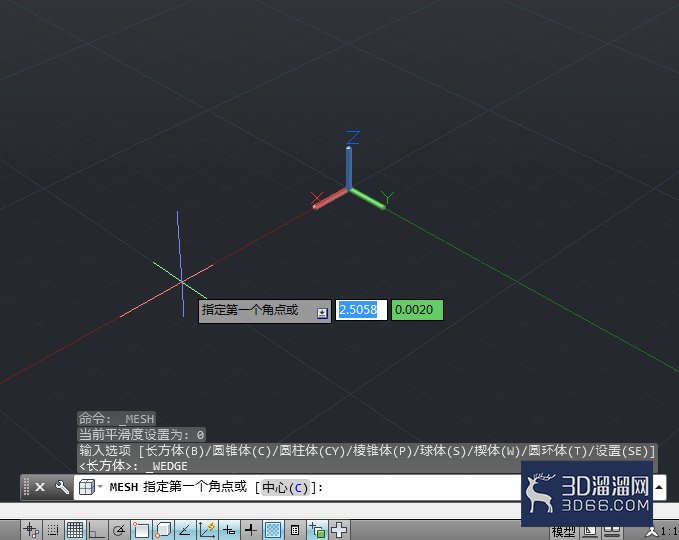Toggle Ortho Mode in status bar
The width and height of the screenshot is (679, 540).
pos(96,530)
